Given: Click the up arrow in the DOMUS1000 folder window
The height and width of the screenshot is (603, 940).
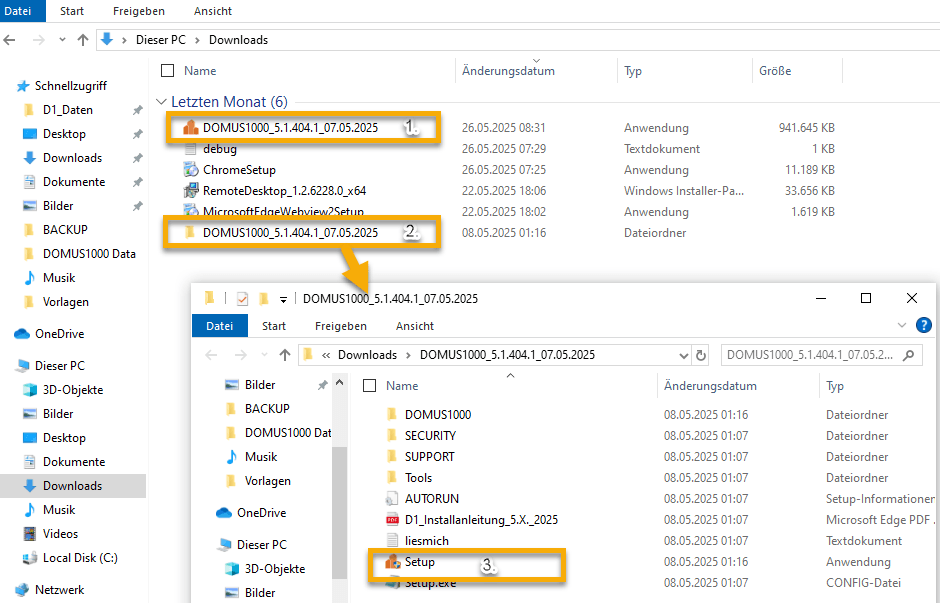Looking at the screenshot, I should click(x=285, y=355).
